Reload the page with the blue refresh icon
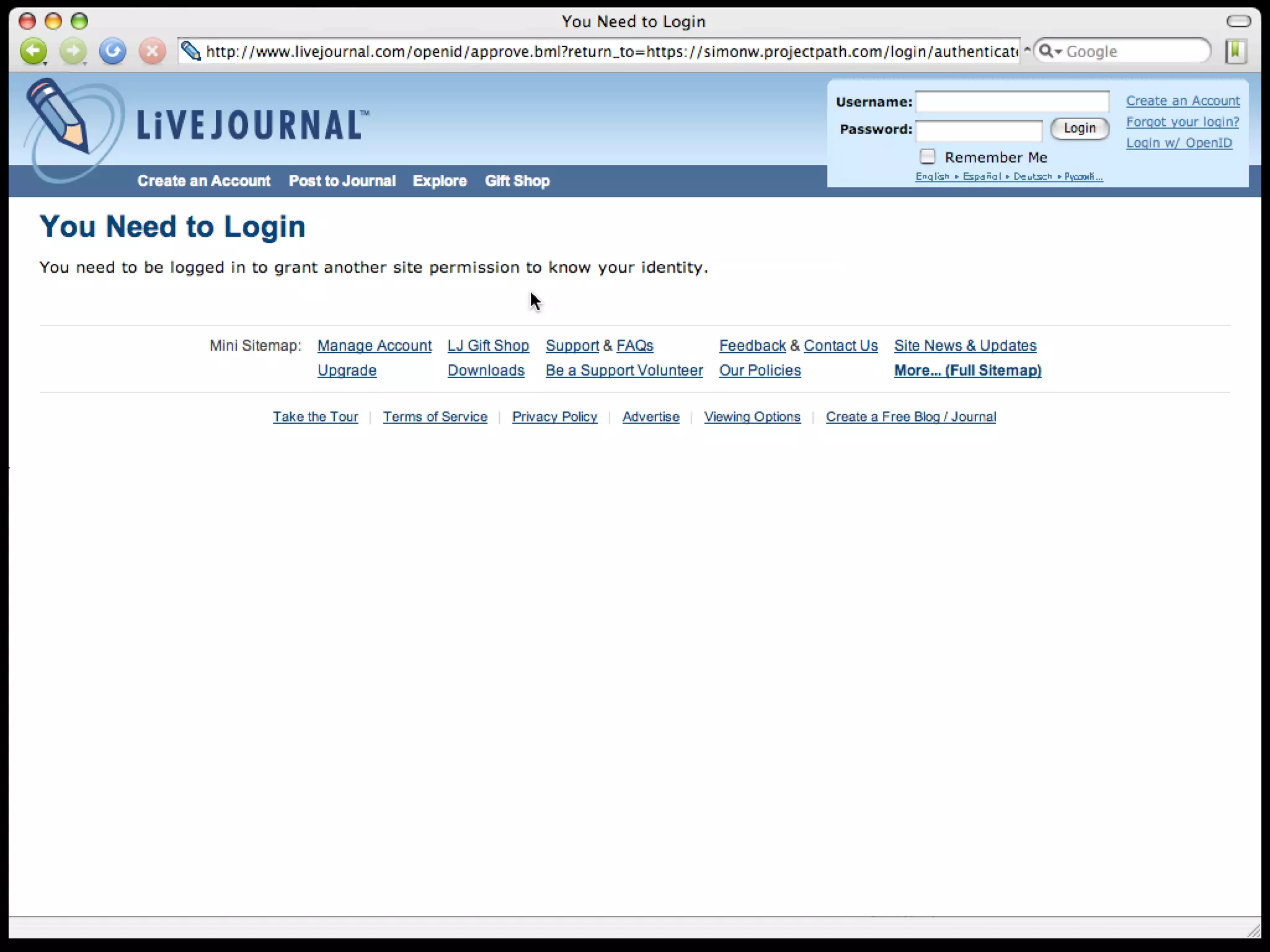 click(113, 50)
